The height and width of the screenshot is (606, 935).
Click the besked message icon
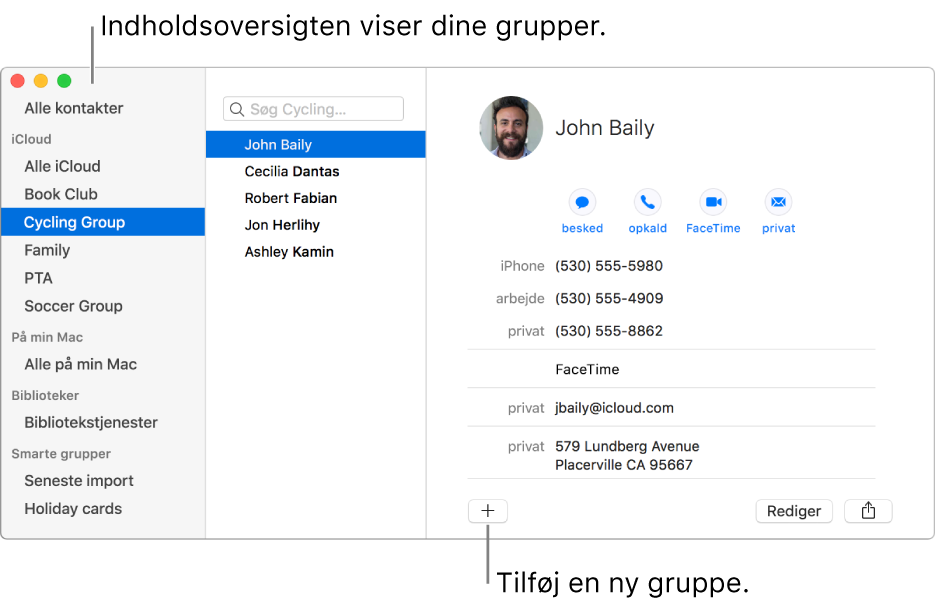pyautogui.click(x=582, y=202)
